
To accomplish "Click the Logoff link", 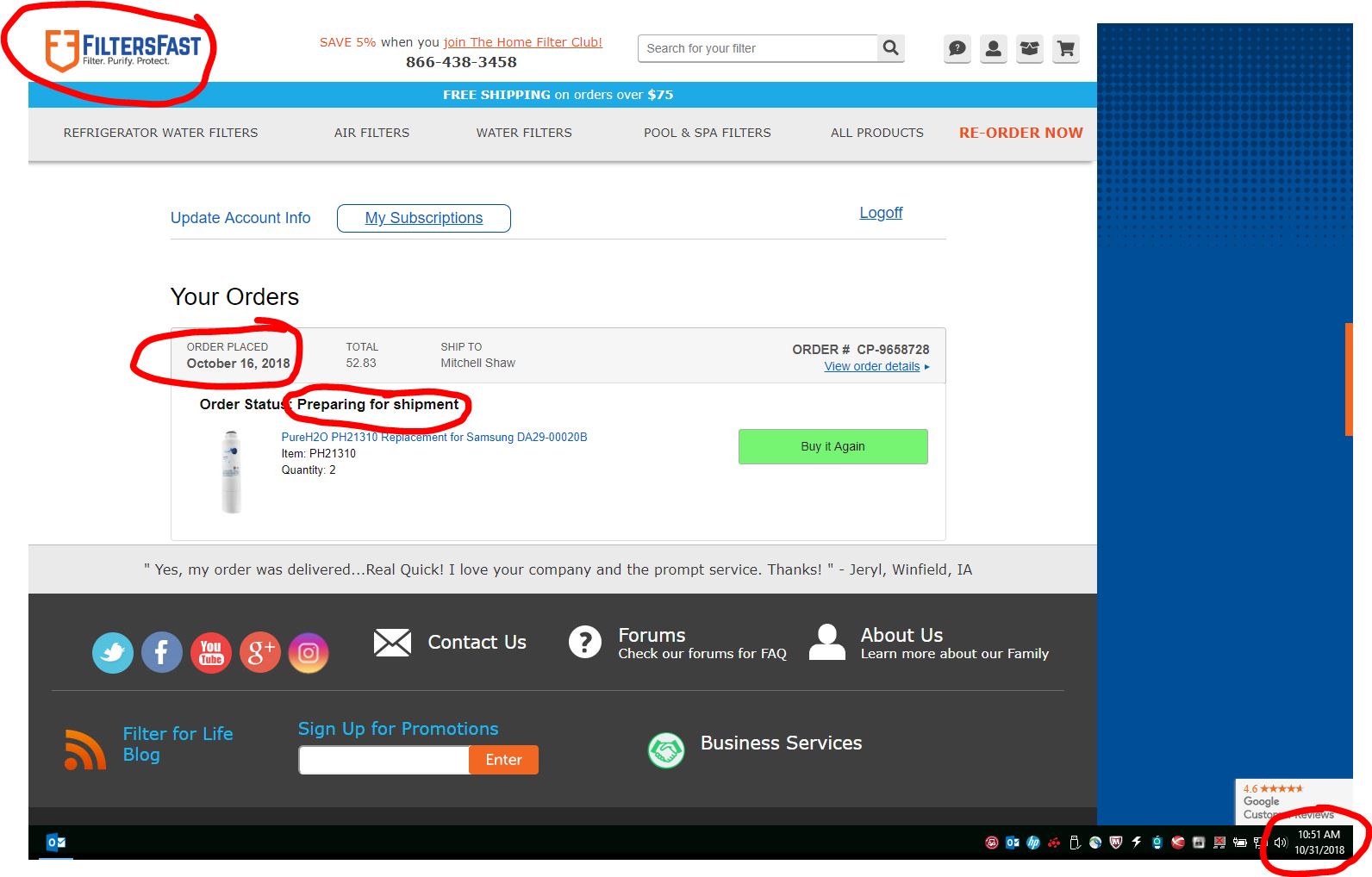I will (x=881, y=213).
